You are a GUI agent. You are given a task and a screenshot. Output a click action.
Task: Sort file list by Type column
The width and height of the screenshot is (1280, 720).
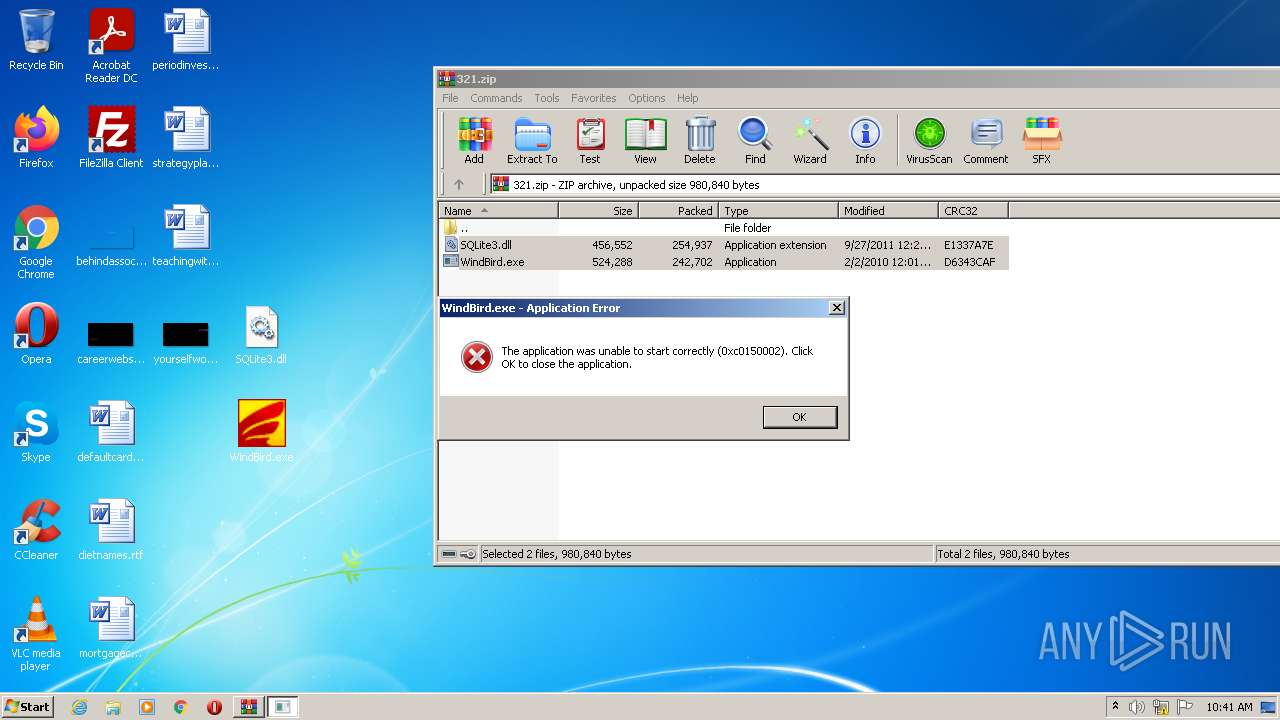pyautogui.click(x=778, y=211)
